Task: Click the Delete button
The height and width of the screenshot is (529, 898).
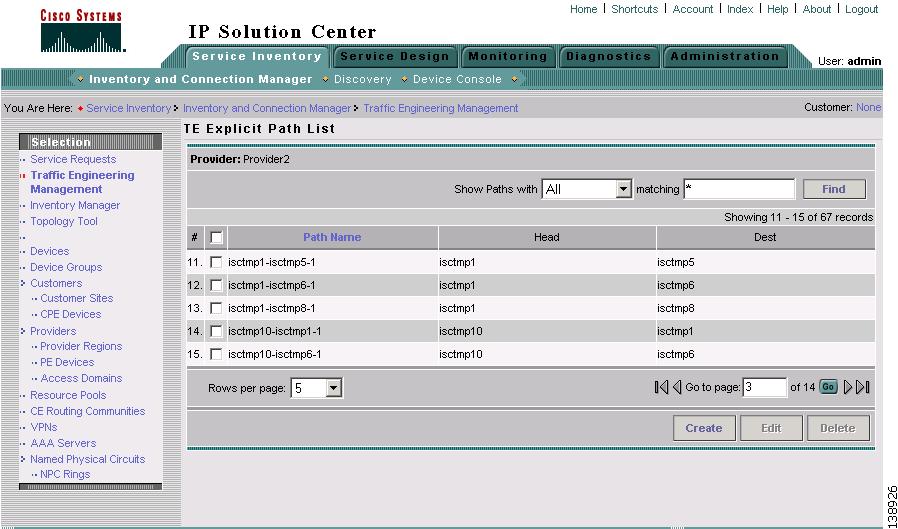Action: pyautogui.click(x=838, y=428)
